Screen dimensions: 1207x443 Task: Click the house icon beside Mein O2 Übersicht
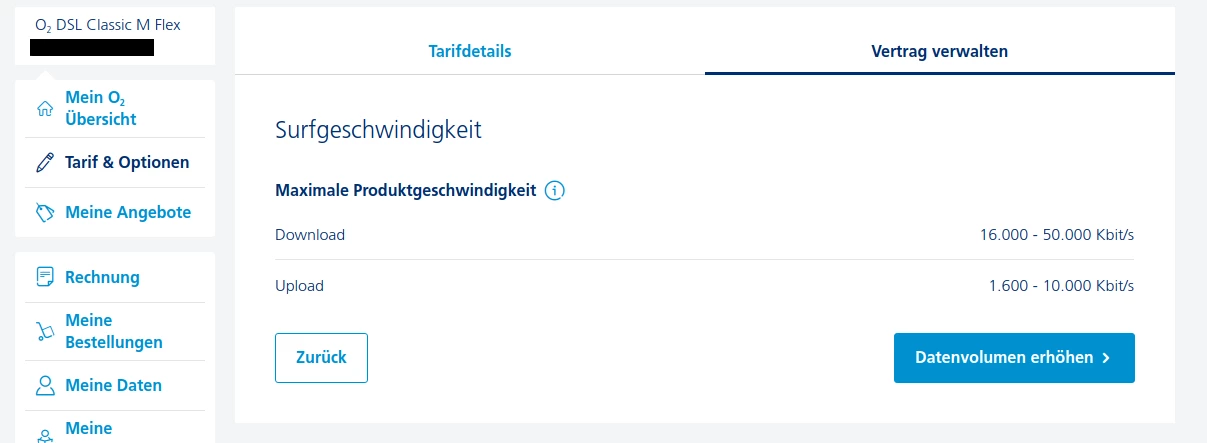pyautogui.click(x=44, y=109)
